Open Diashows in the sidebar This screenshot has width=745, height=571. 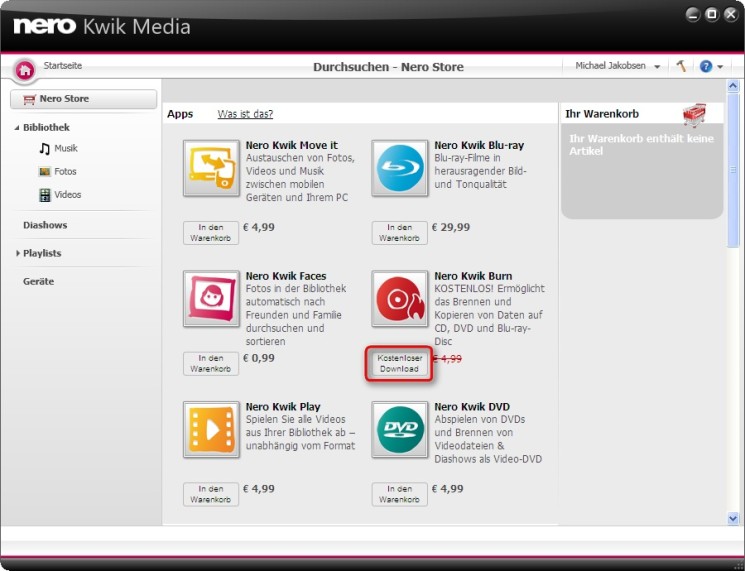[x=45, y=225]
